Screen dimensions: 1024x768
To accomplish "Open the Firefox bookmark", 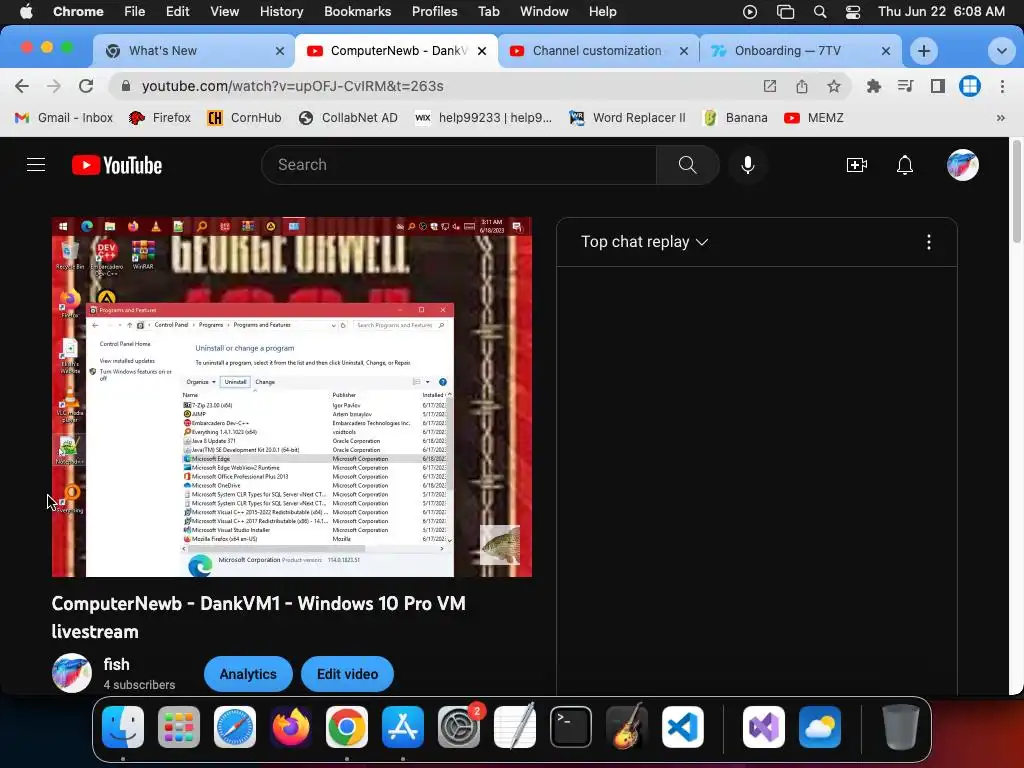I will tap(160, 118).
